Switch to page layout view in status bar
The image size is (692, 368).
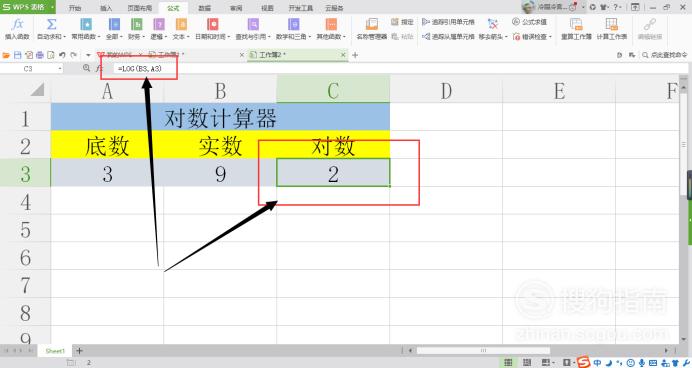click(x=527, y=363)
